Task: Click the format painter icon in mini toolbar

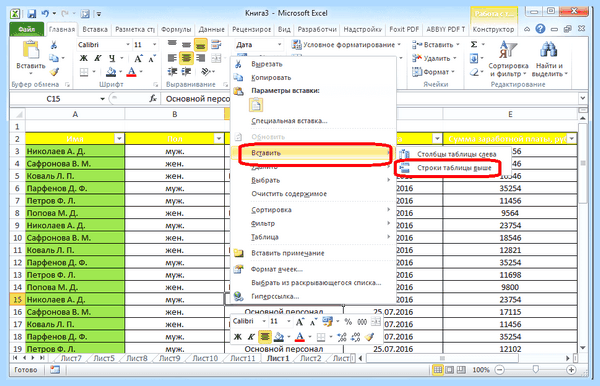Action: pos(369,337)
